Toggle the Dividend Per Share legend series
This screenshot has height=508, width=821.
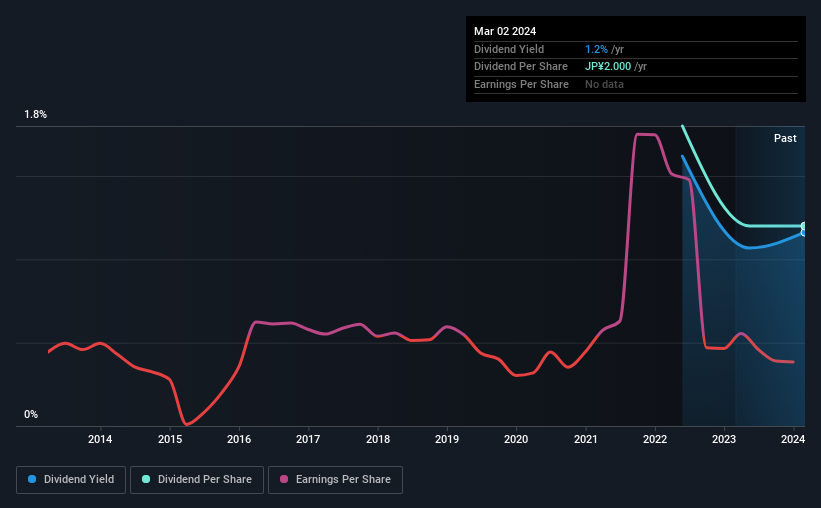tap(197, 480)
